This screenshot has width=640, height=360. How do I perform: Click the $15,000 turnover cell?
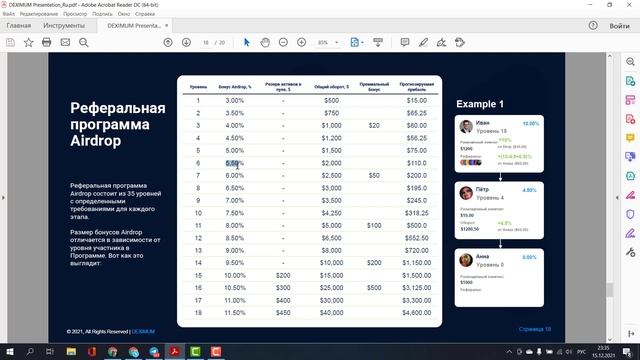331,276
